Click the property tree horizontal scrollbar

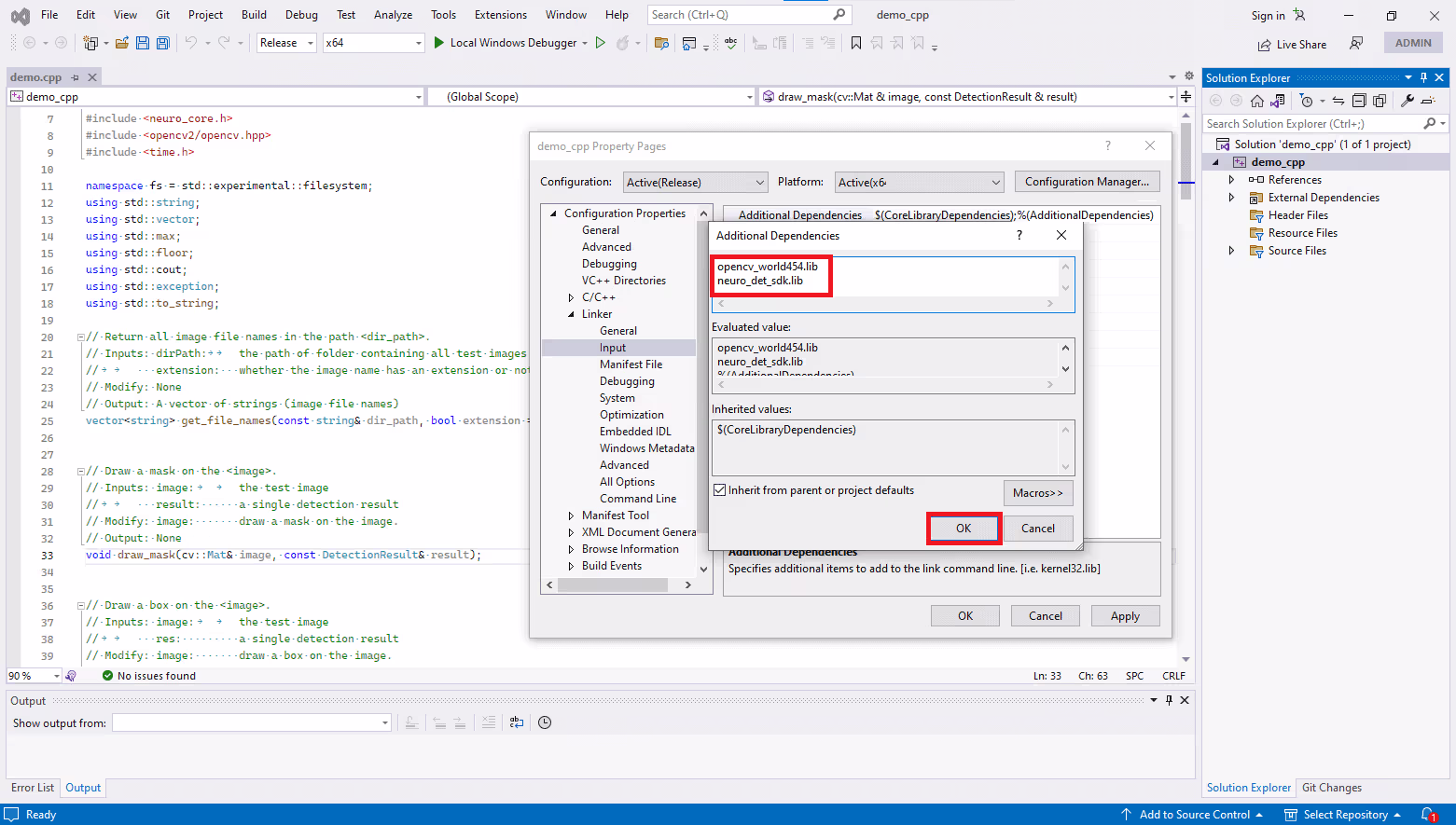[619, 585]
